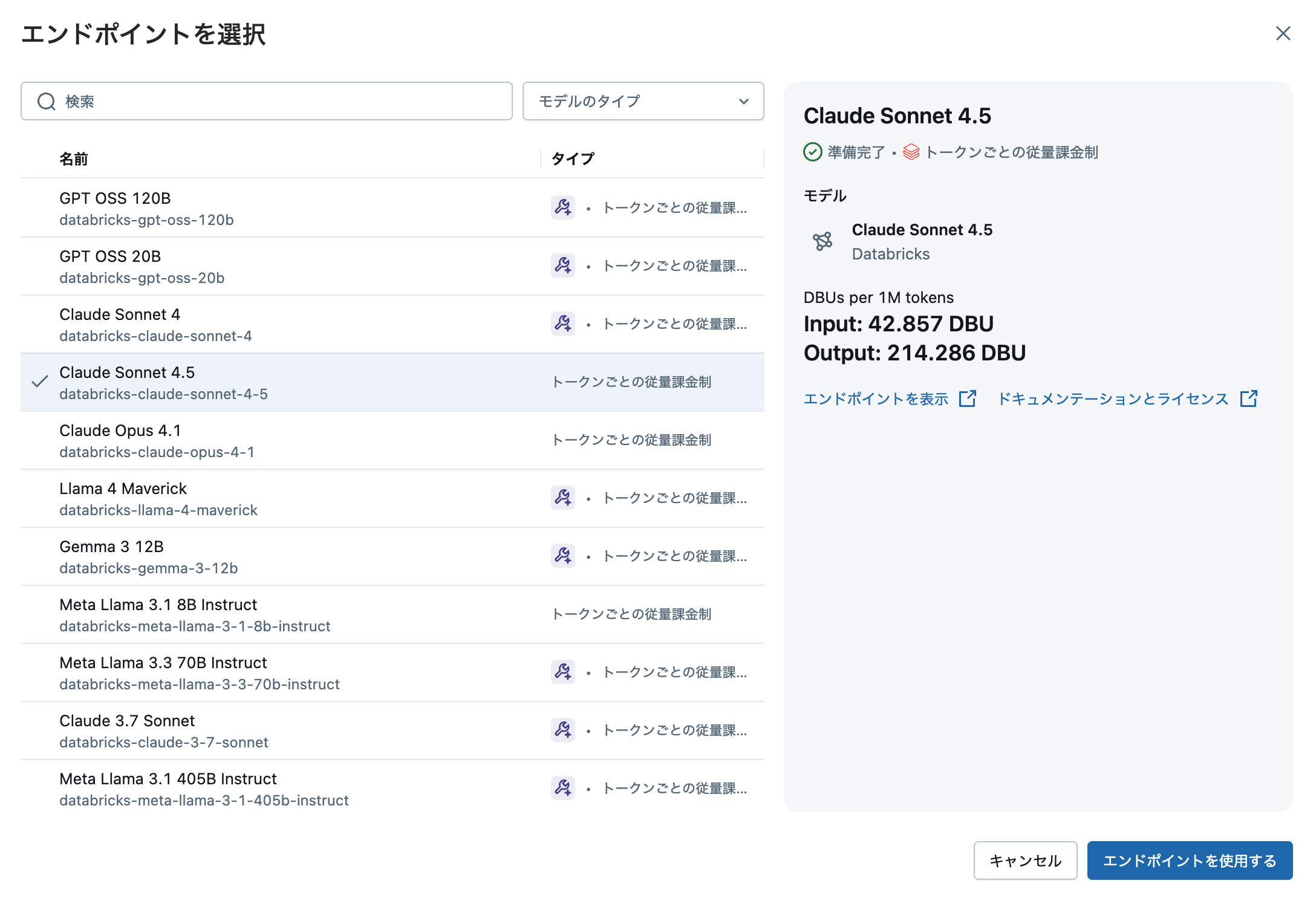Click the external-link icon beside ドキュメンテーションとライセンス
This screenshot has height=901, width=1316.
1249,398
